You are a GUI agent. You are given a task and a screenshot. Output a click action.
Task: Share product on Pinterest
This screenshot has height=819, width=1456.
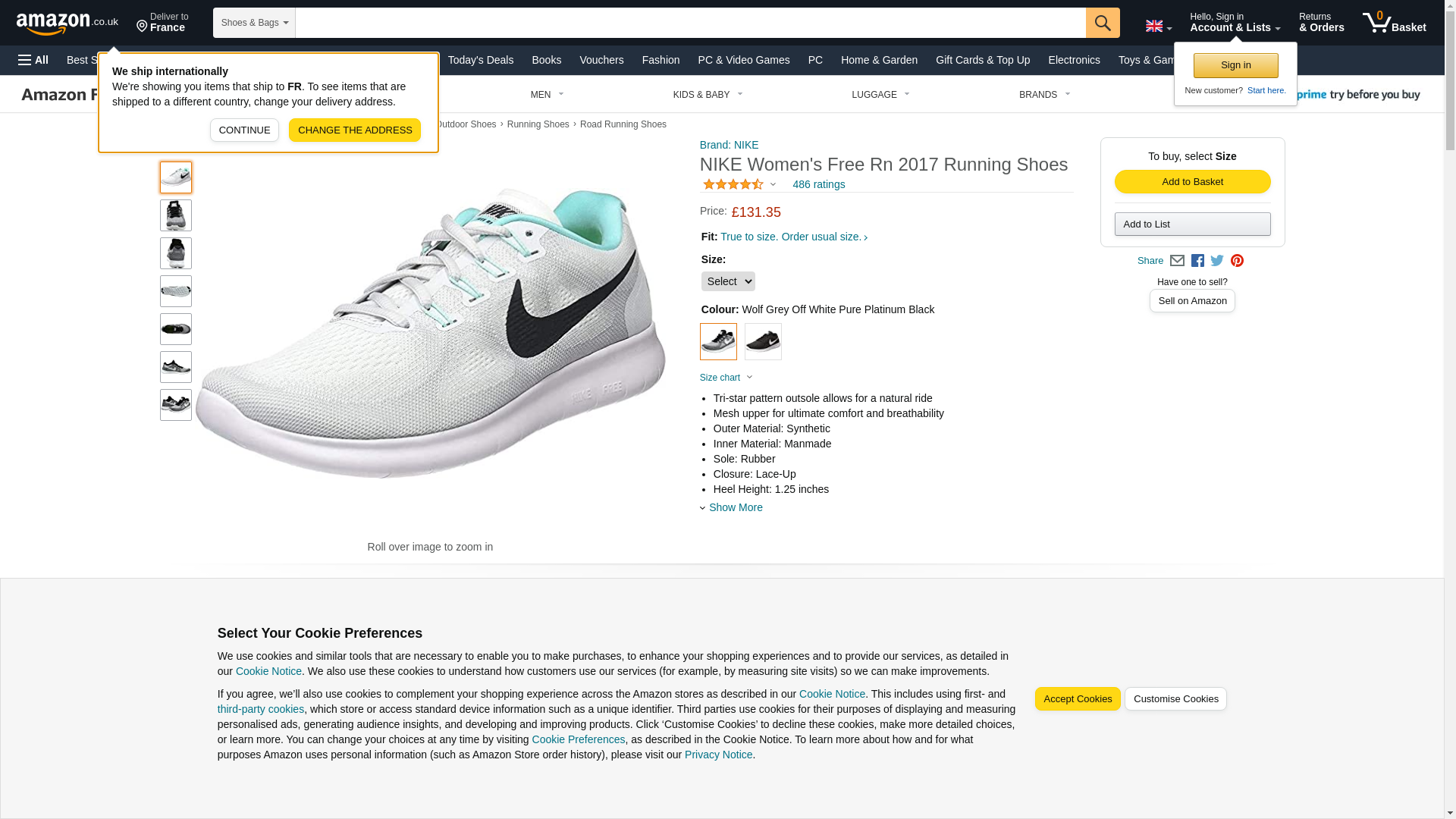pyautogui.click(x=1237, y=261)
